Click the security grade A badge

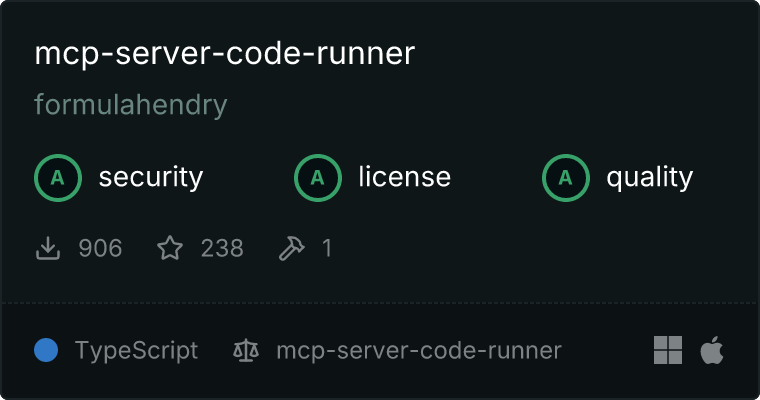pos(58,177)
